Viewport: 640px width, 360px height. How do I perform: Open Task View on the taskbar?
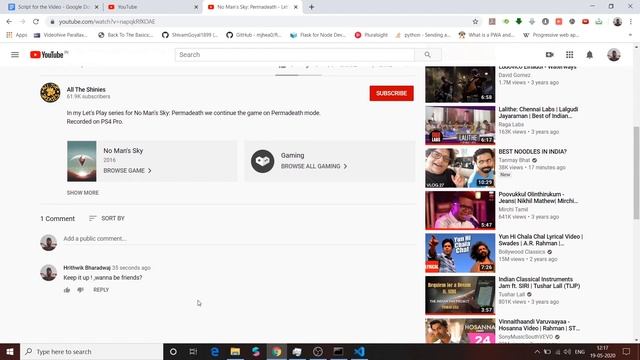tap(193, 351)
